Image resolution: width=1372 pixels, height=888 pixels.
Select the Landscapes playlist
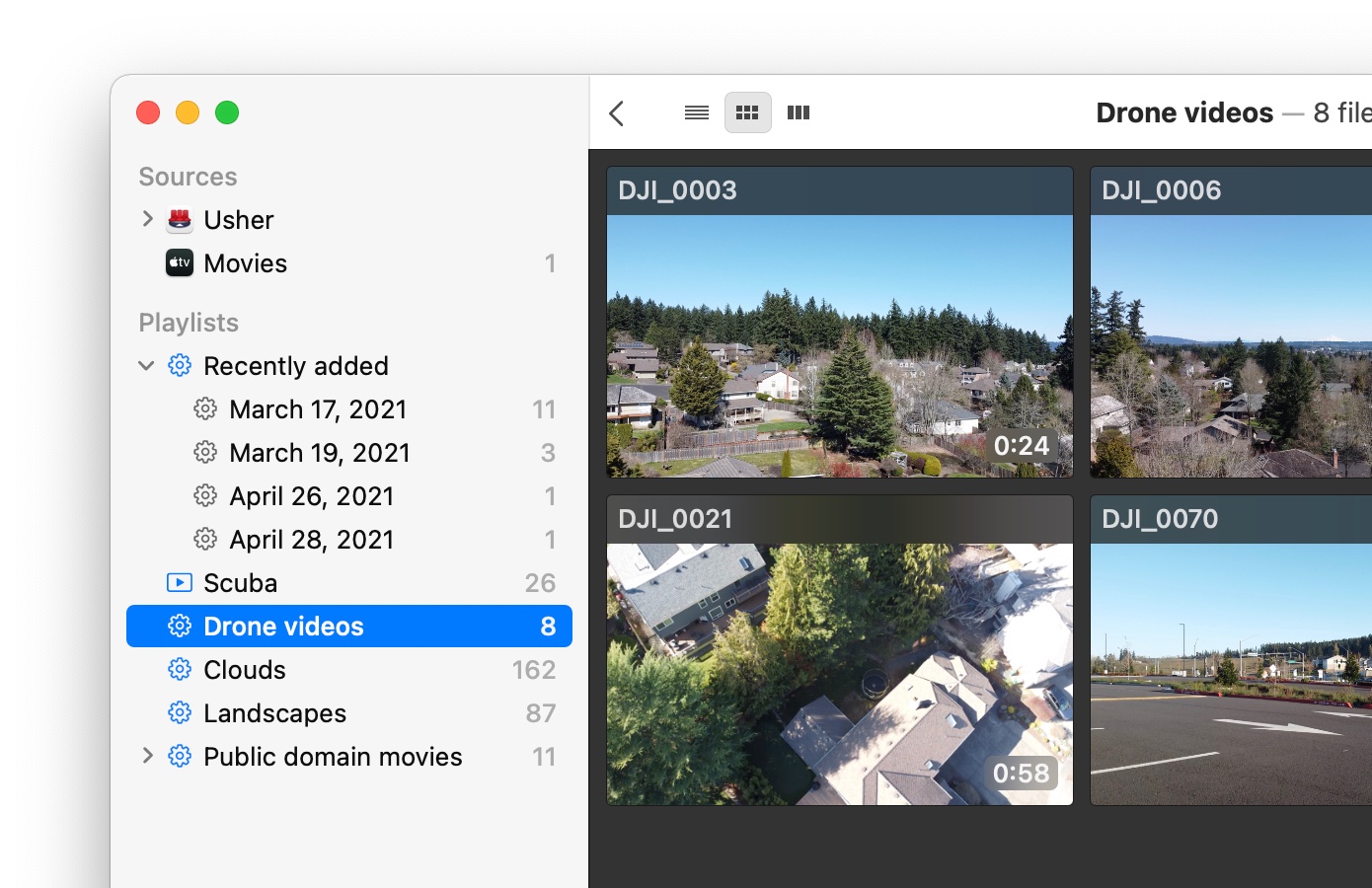click(349, 712)
